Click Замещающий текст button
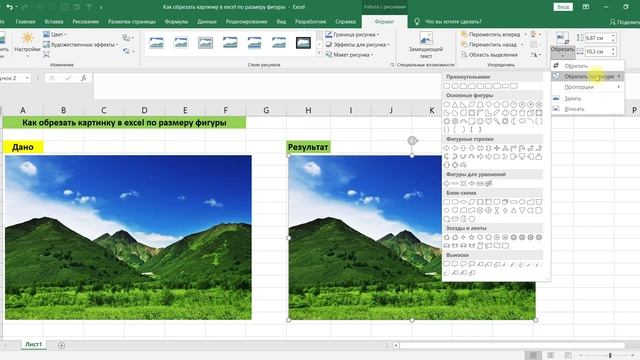The width and height of the screenshot is (640, 360). (x=426, y=46)
